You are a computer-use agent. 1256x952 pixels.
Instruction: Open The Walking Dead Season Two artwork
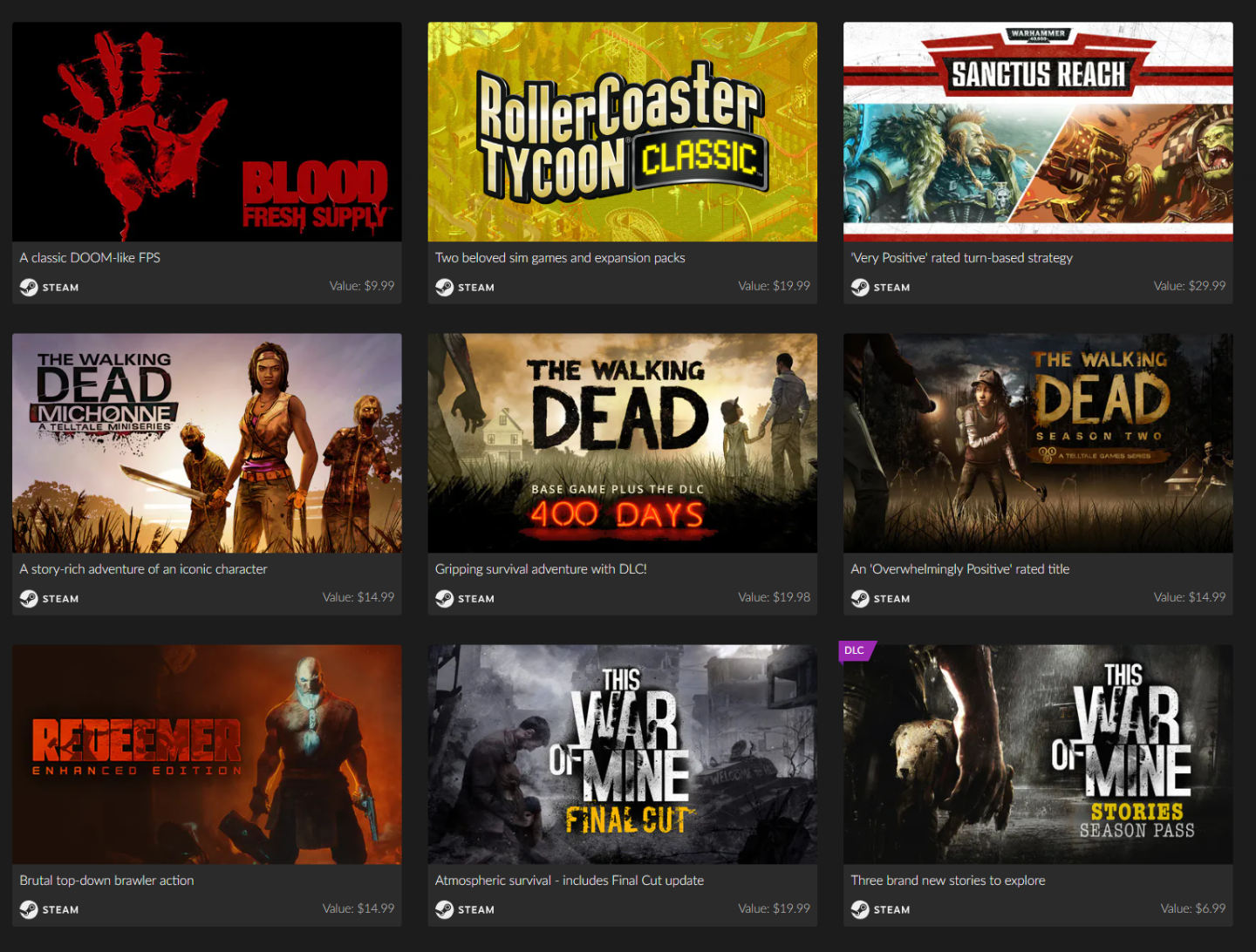tap(1038, 443)
